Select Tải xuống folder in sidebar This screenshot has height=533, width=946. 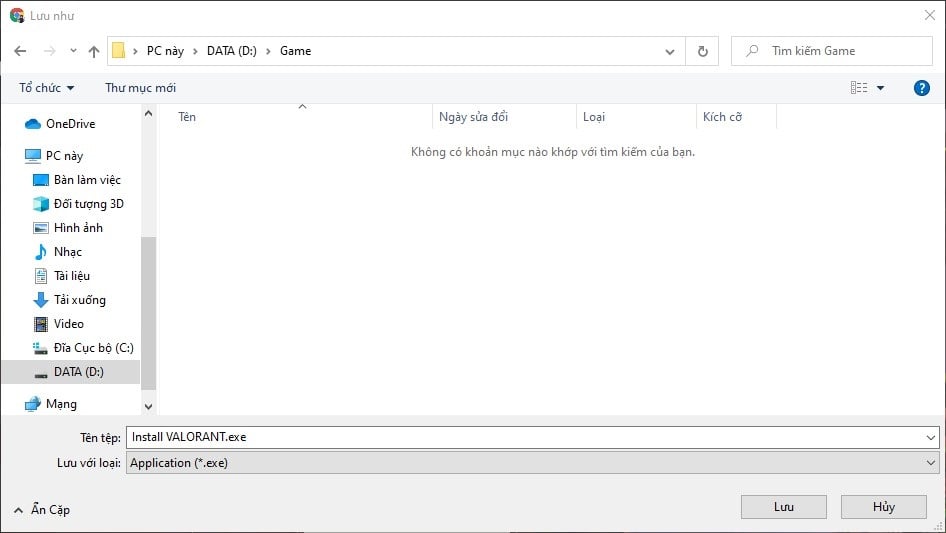coord(79,300)
